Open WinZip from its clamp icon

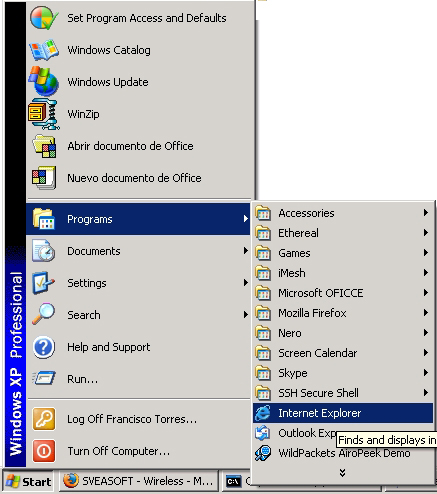coord(44,114)
